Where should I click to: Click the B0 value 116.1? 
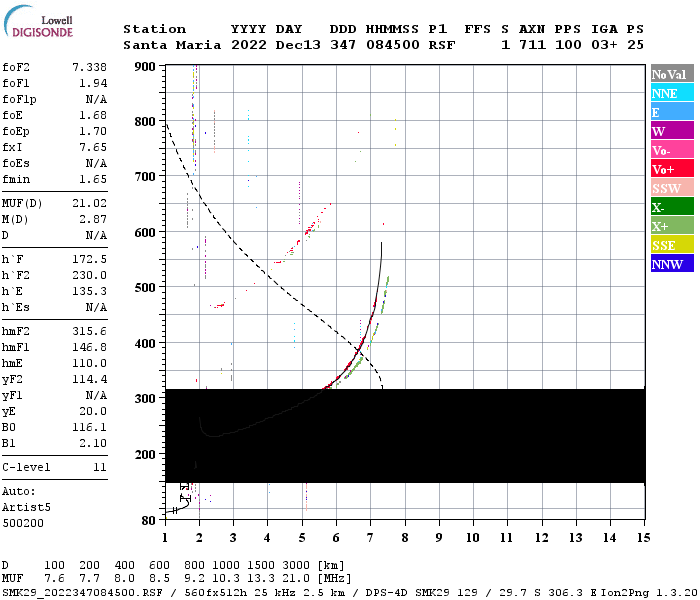[89, 428]
